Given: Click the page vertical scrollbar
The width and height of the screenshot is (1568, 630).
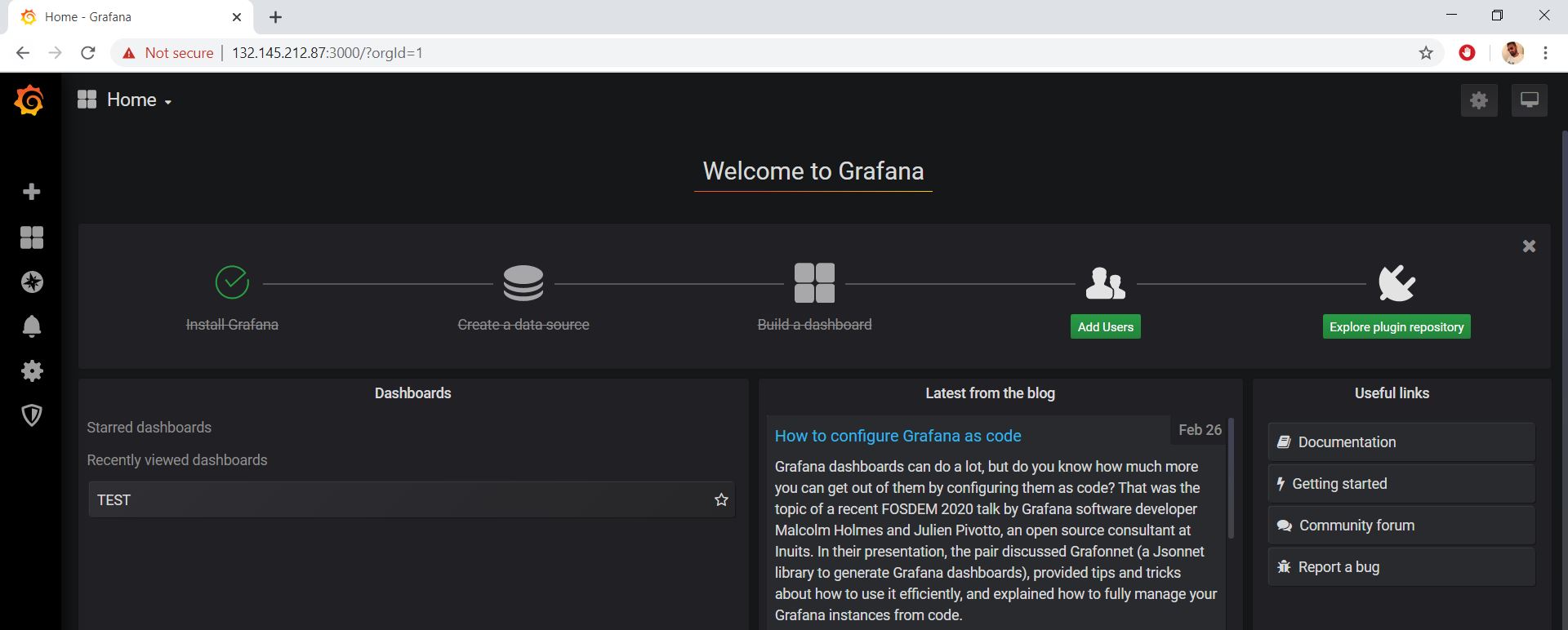Looking at the screenshot, I should click(1564, 379).
